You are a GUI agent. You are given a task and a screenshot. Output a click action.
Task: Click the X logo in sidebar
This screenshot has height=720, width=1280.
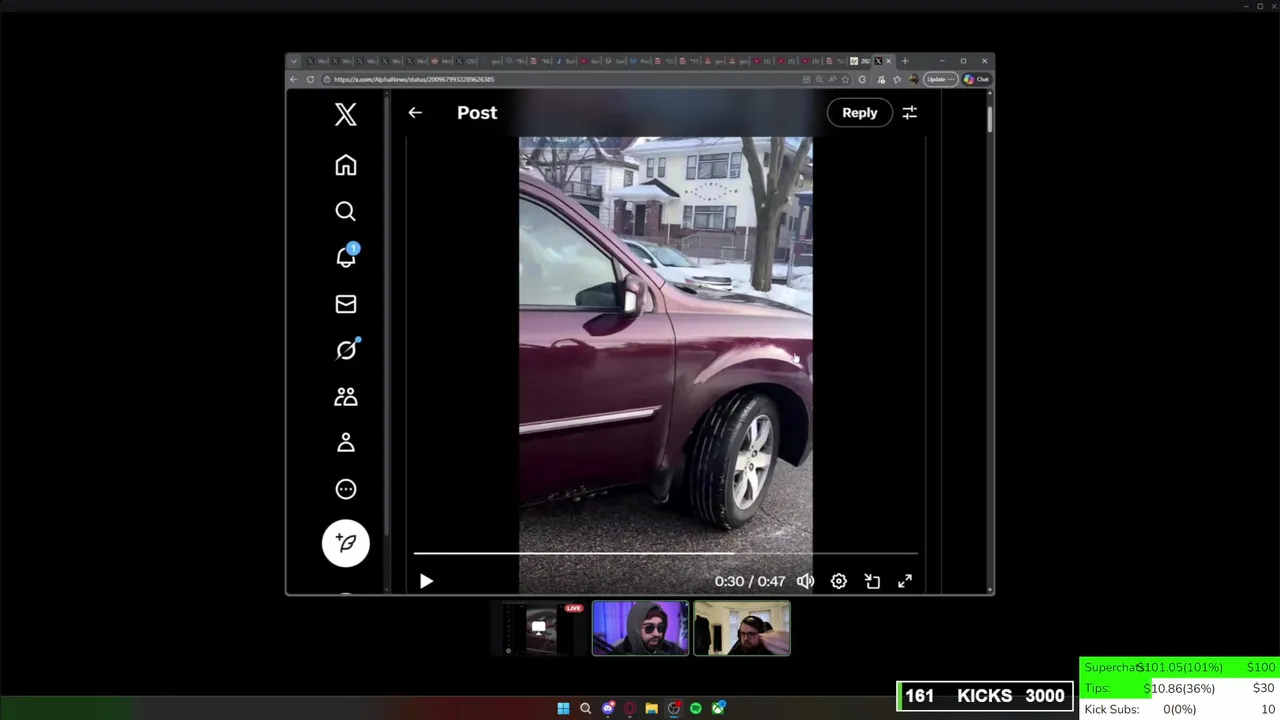point(346,113)
